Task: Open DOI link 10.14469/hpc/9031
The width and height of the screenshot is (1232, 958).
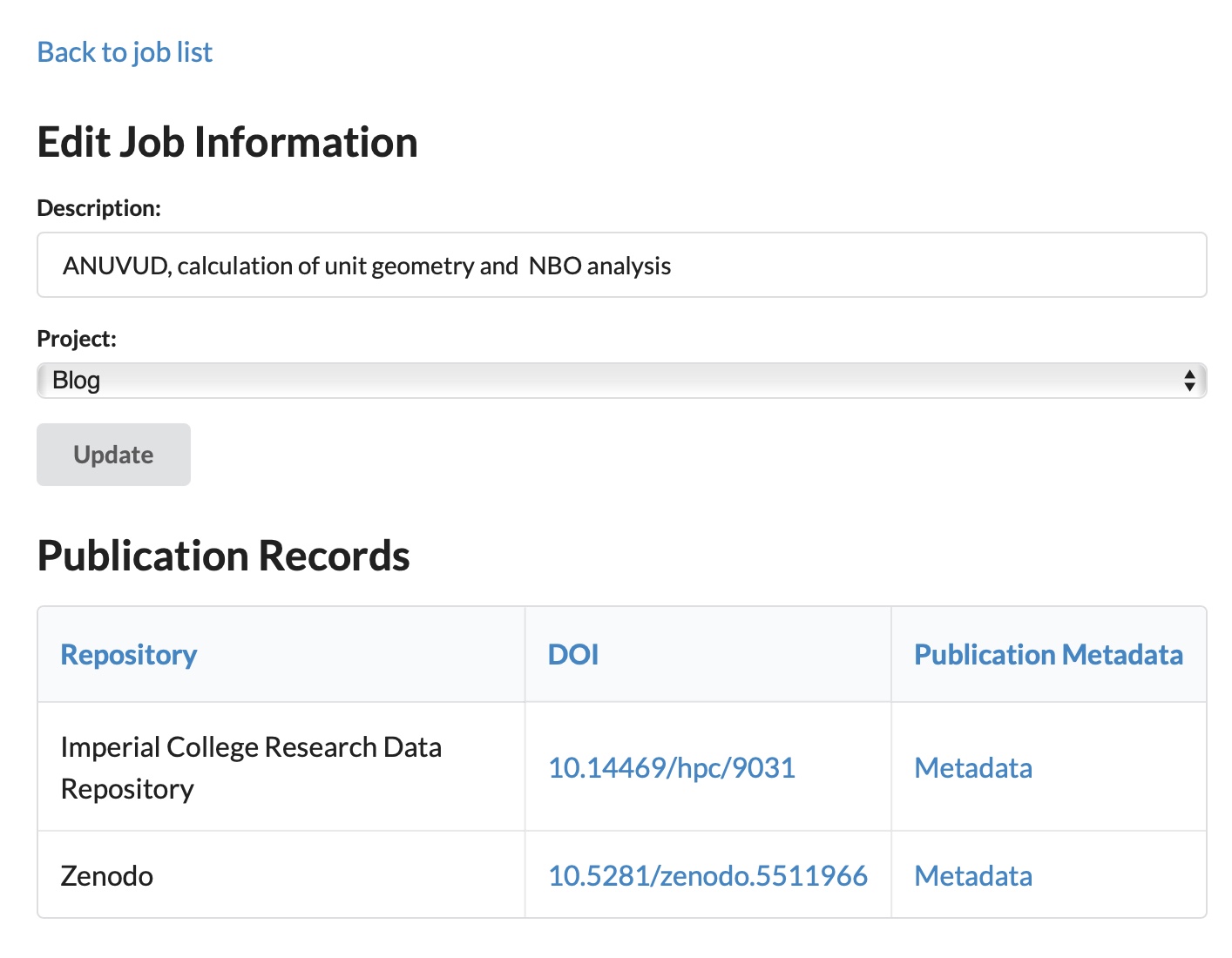Action: click(671, 768)
